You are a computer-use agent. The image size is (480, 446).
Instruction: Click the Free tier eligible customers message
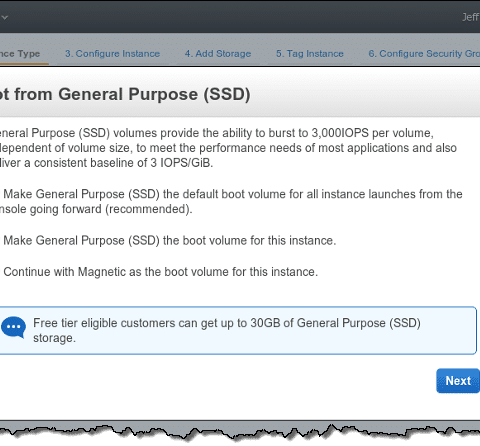(x=227, y=330)
